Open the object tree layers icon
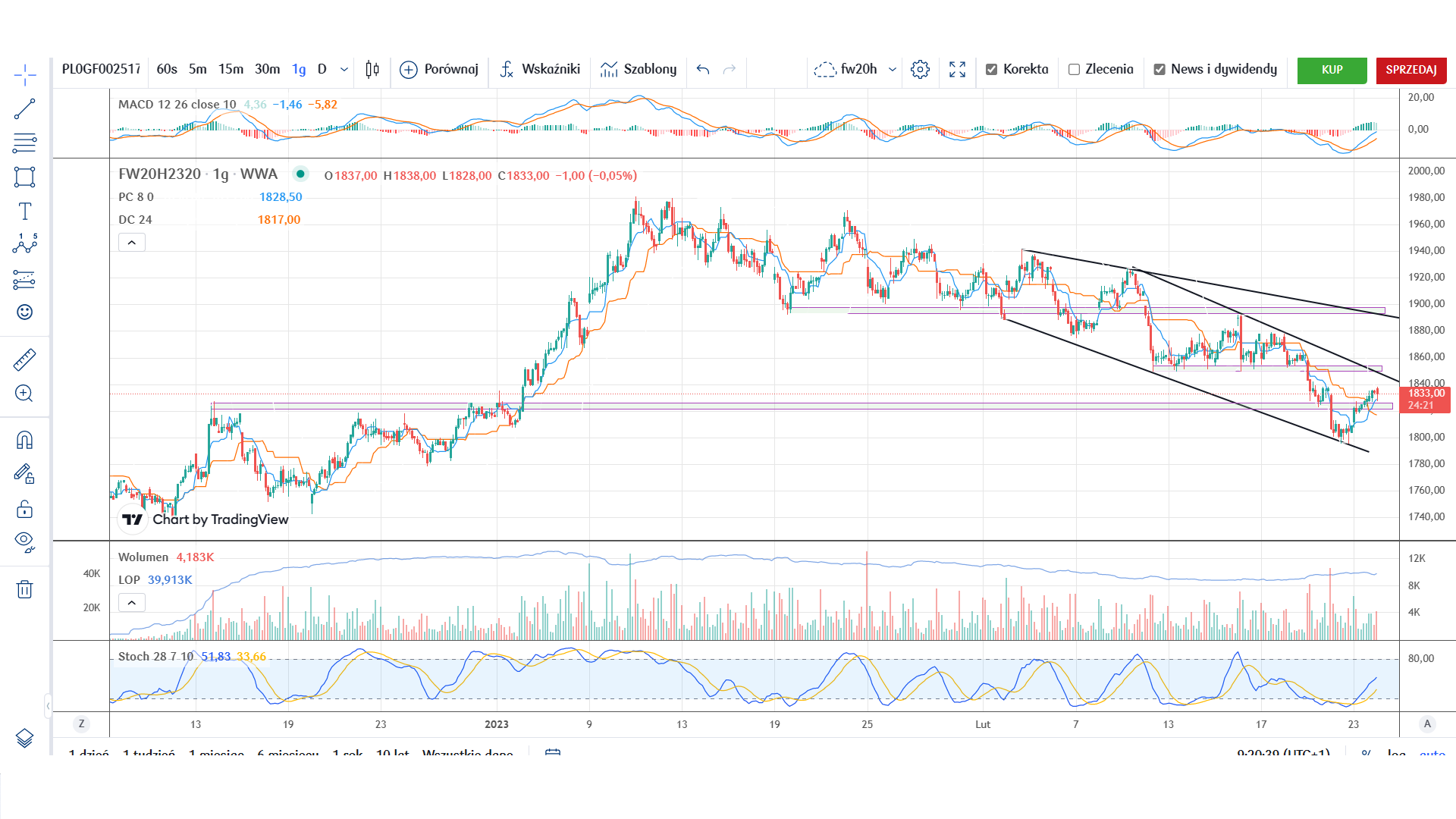Image resolution: width=1456 pixels, height=819 pixels. tap(24, 738)
